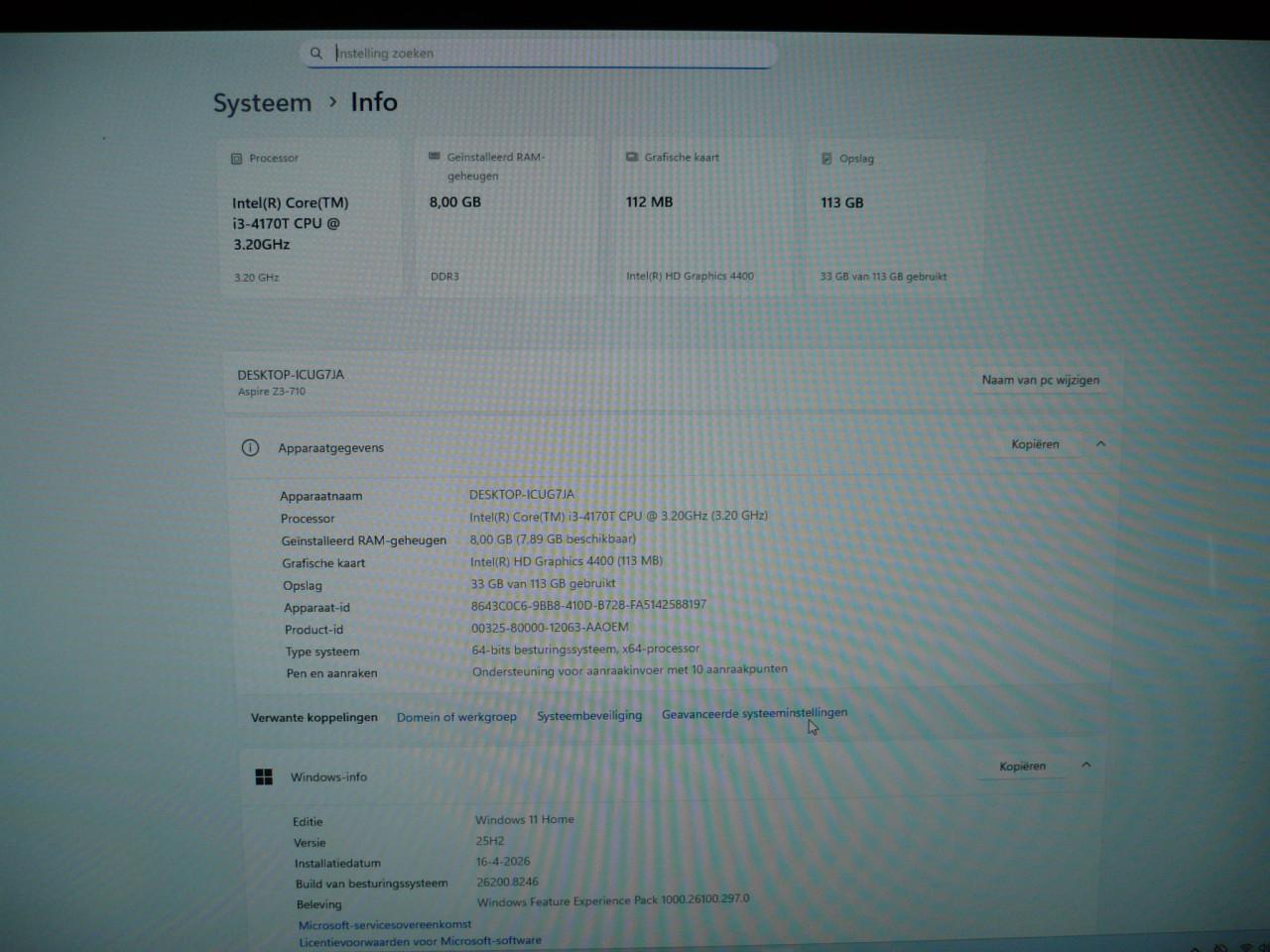Click the search magnifier icon

pos(316,53)
